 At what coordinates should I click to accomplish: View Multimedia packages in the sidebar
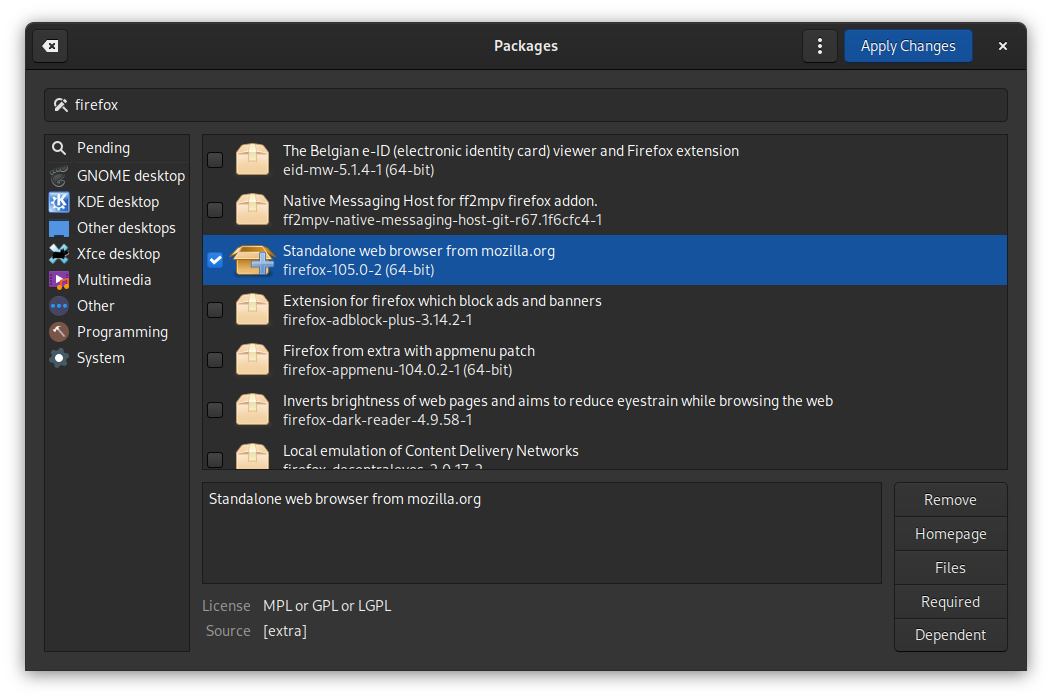point(113,279)
